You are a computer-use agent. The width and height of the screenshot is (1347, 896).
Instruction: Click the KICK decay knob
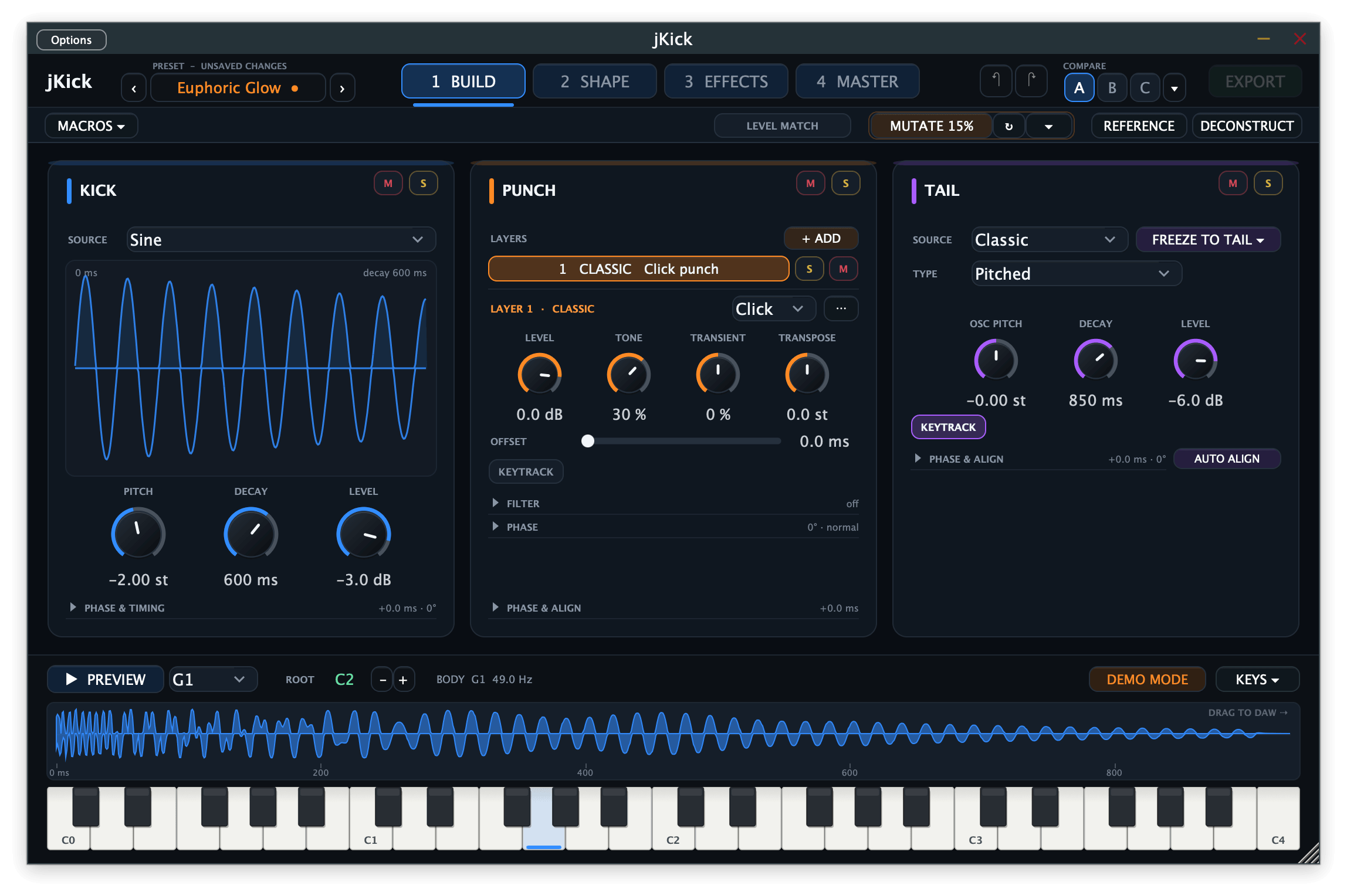[251, 532]
